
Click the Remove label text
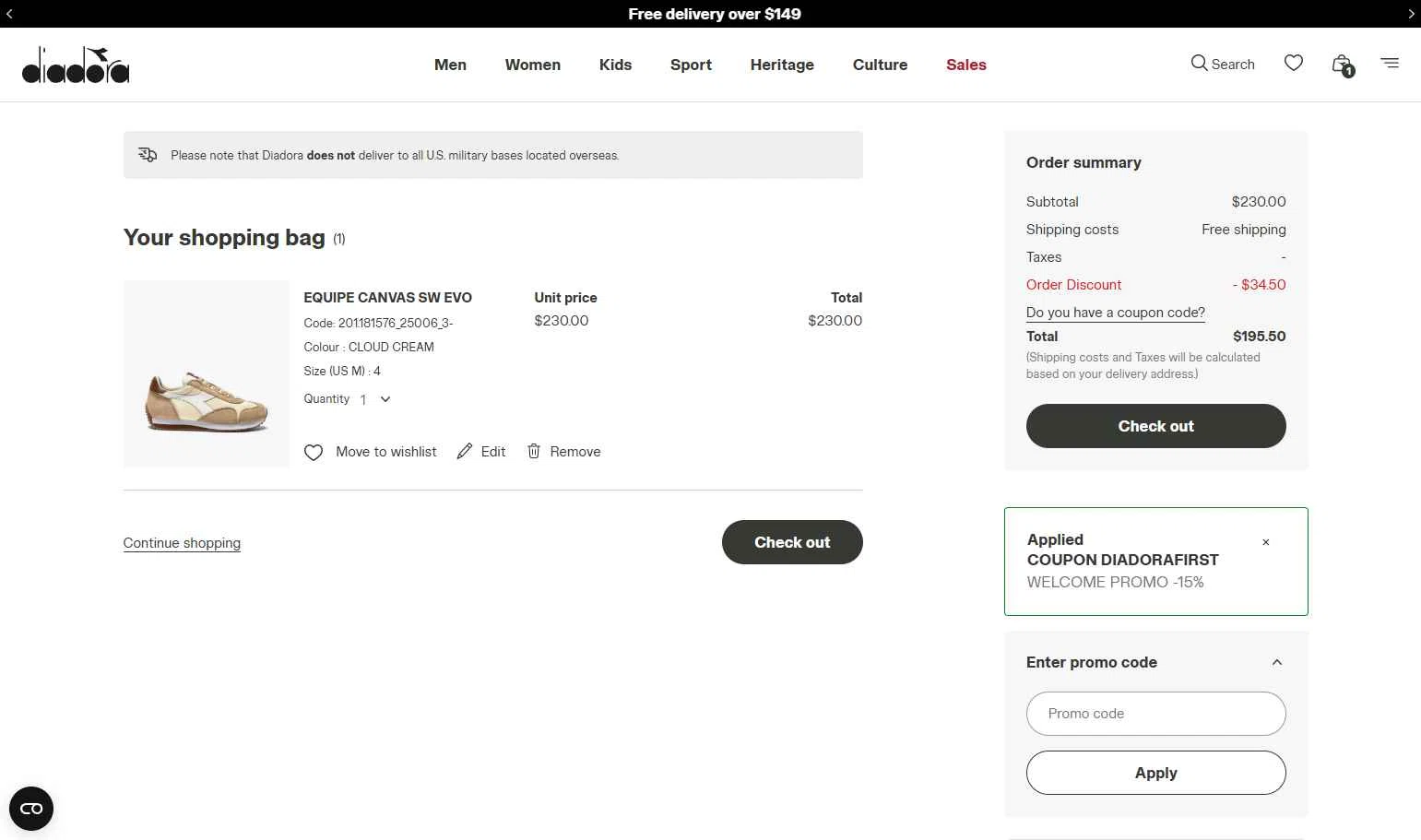coord(575,452)
